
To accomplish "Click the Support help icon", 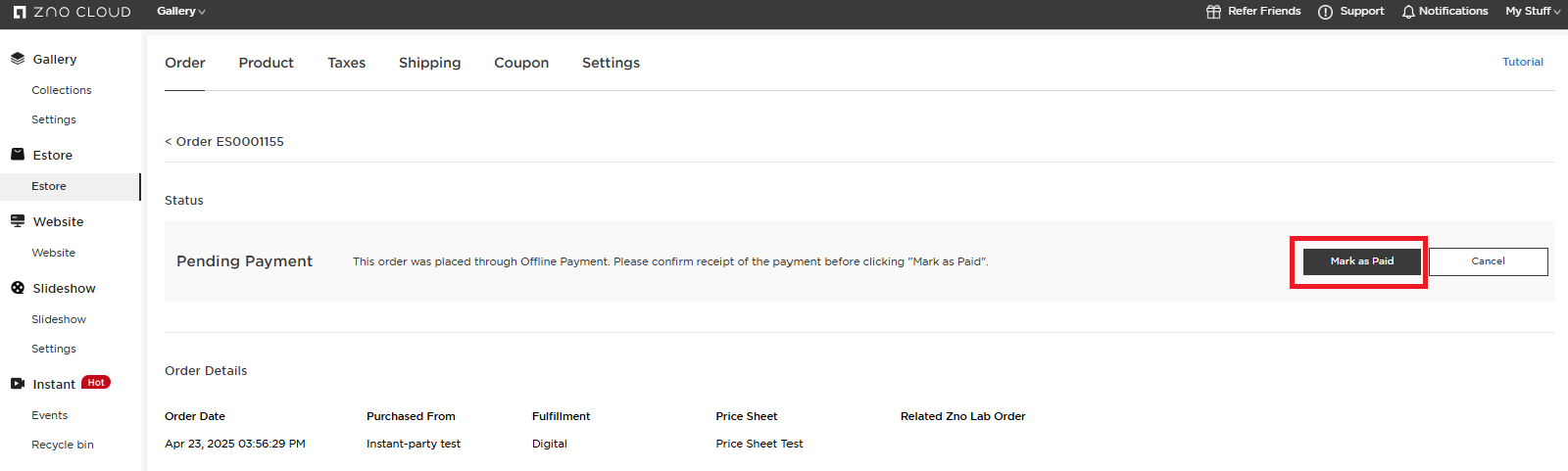I will point(1325,12).
